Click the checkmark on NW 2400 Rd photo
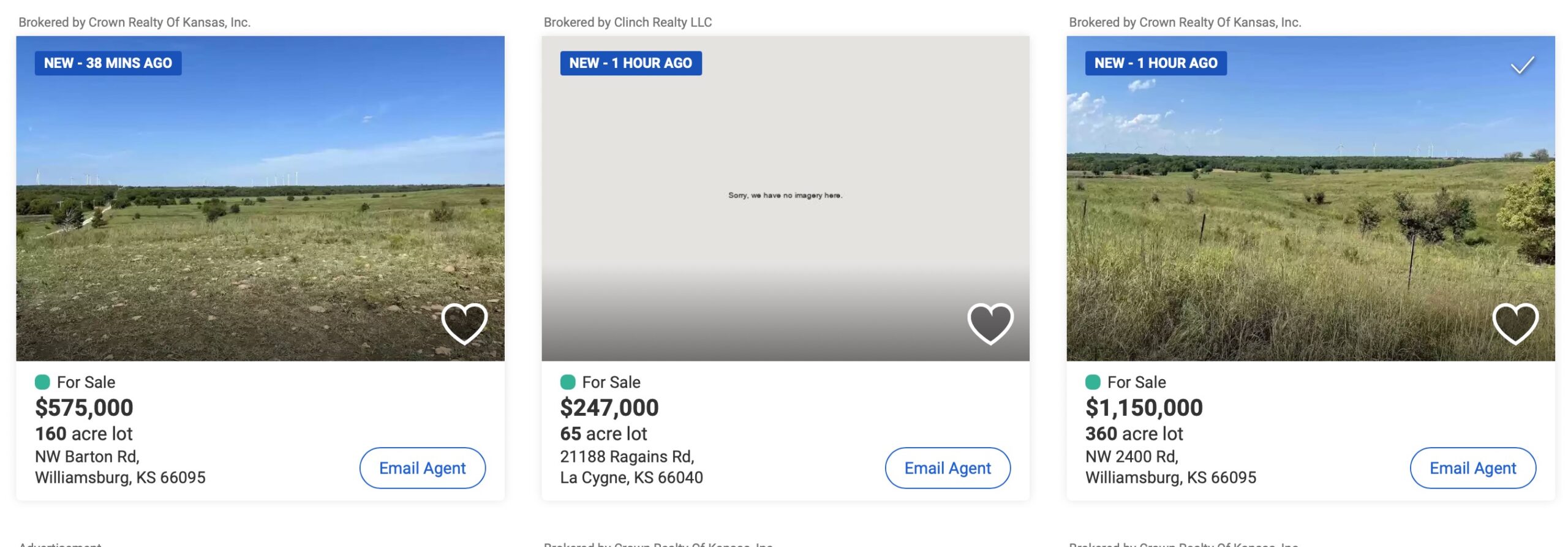This screenshot has width=1568, height=547. pos(1522,65)
